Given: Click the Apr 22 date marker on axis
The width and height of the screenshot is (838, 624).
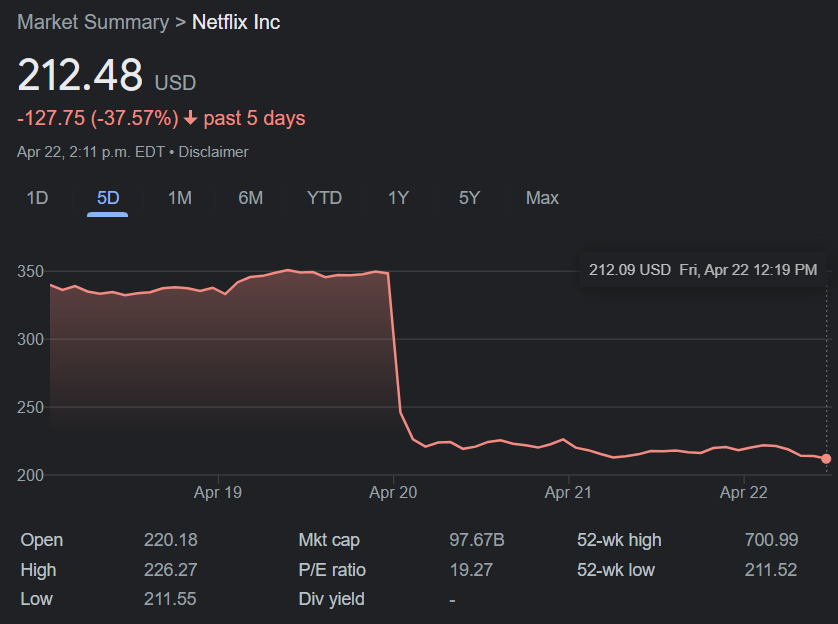Looking at the screenshot, I should click(743, 492).
